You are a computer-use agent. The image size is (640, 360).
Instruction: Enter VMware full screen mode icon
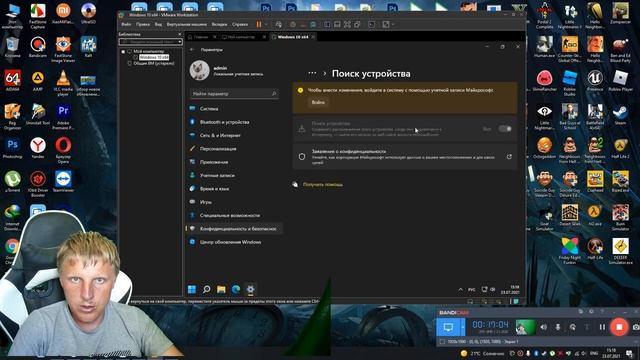(x=347, y=24)
